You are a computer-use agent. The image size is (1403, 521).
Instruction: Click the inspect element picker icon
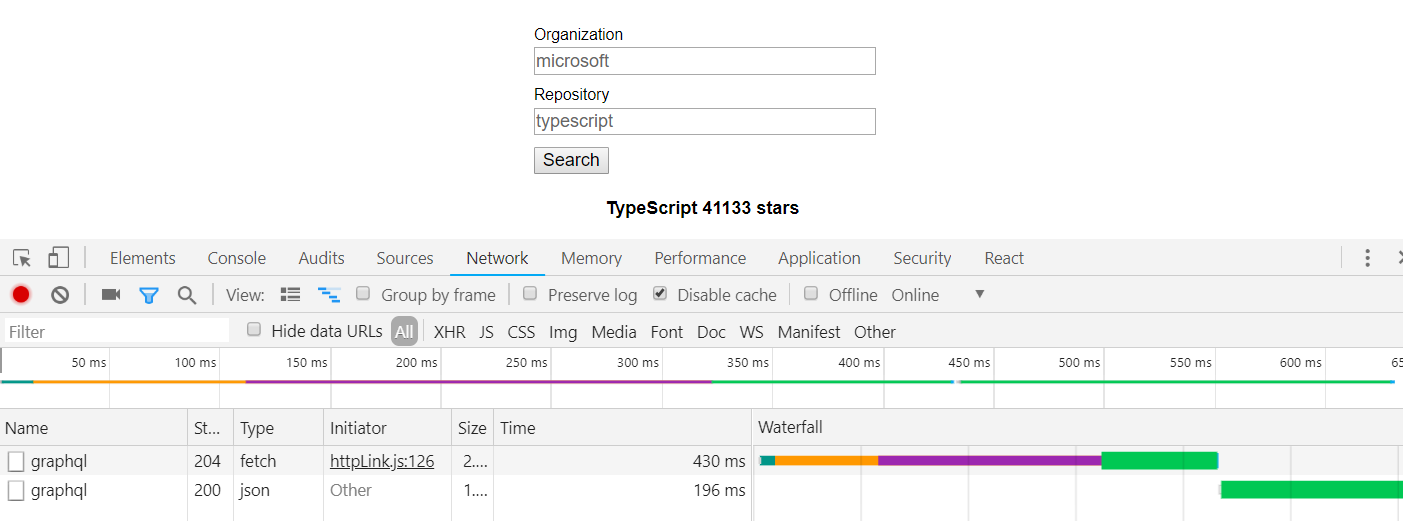pyautogui.click(x=22, y=258)
